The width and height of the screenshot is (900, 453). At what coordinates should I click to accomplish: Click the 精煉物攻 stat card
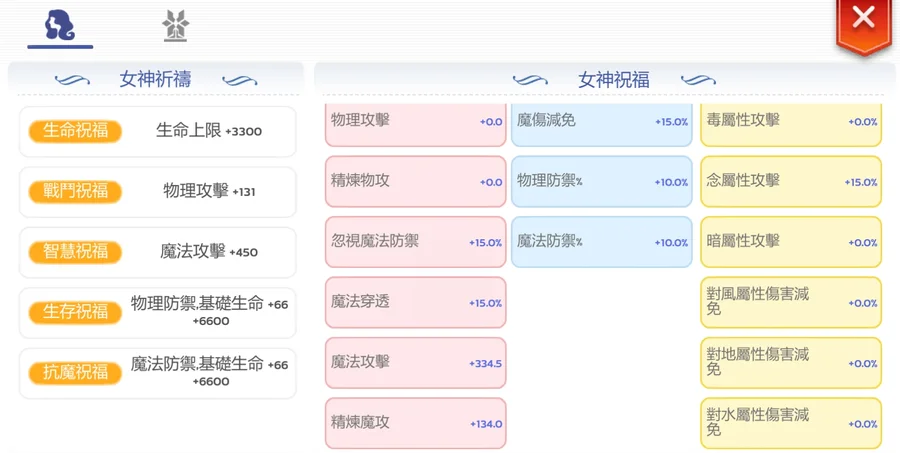415,182
